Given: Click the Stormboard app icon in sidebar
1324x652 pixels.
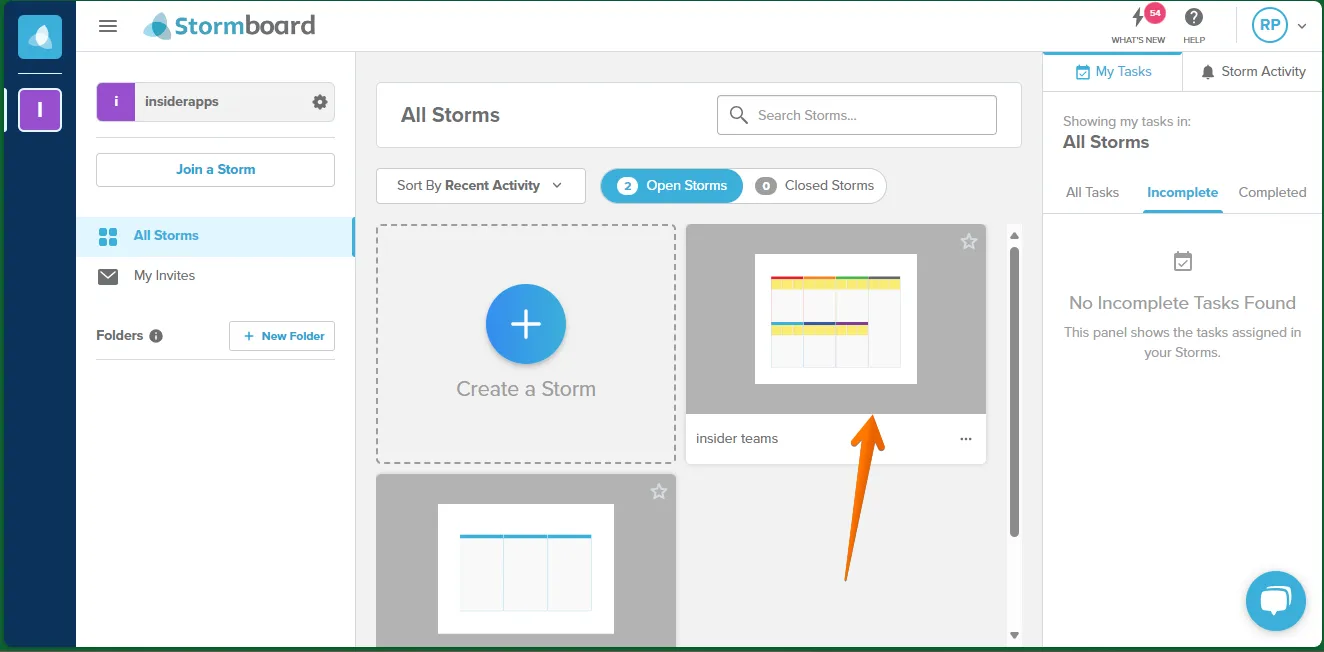Looking at the screenshot, I should point(40,37).
